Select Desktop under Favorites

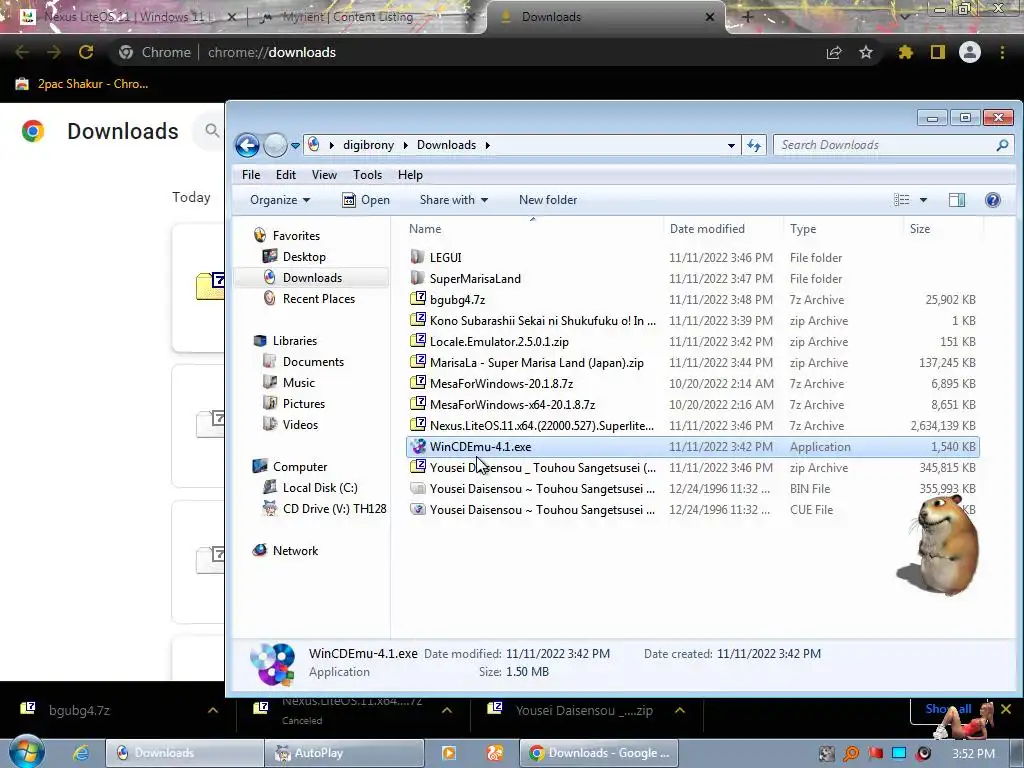pyautogui.click(x=304, y=257)
